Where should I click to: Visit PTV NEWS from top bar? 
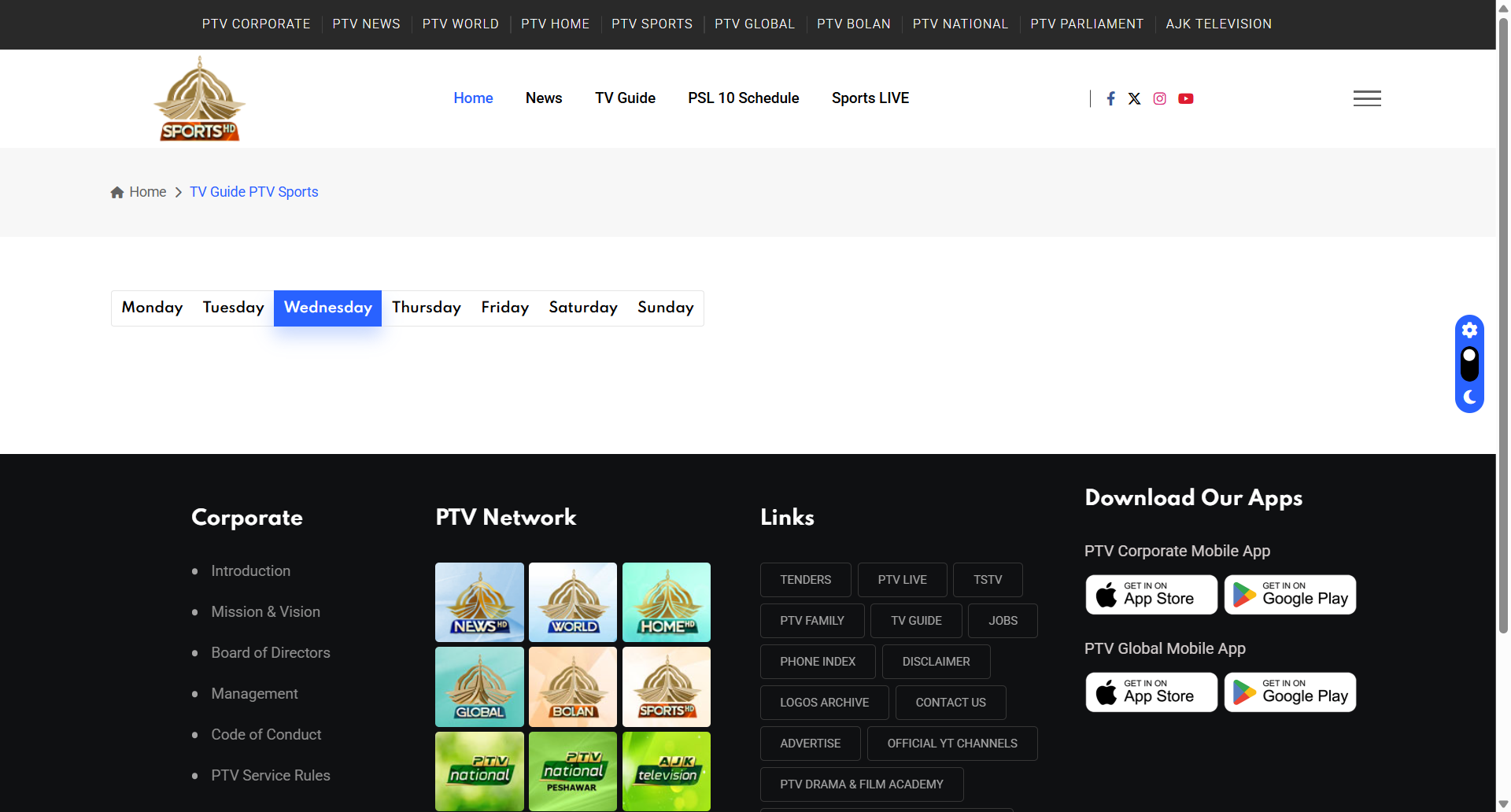tap(366, 24)
